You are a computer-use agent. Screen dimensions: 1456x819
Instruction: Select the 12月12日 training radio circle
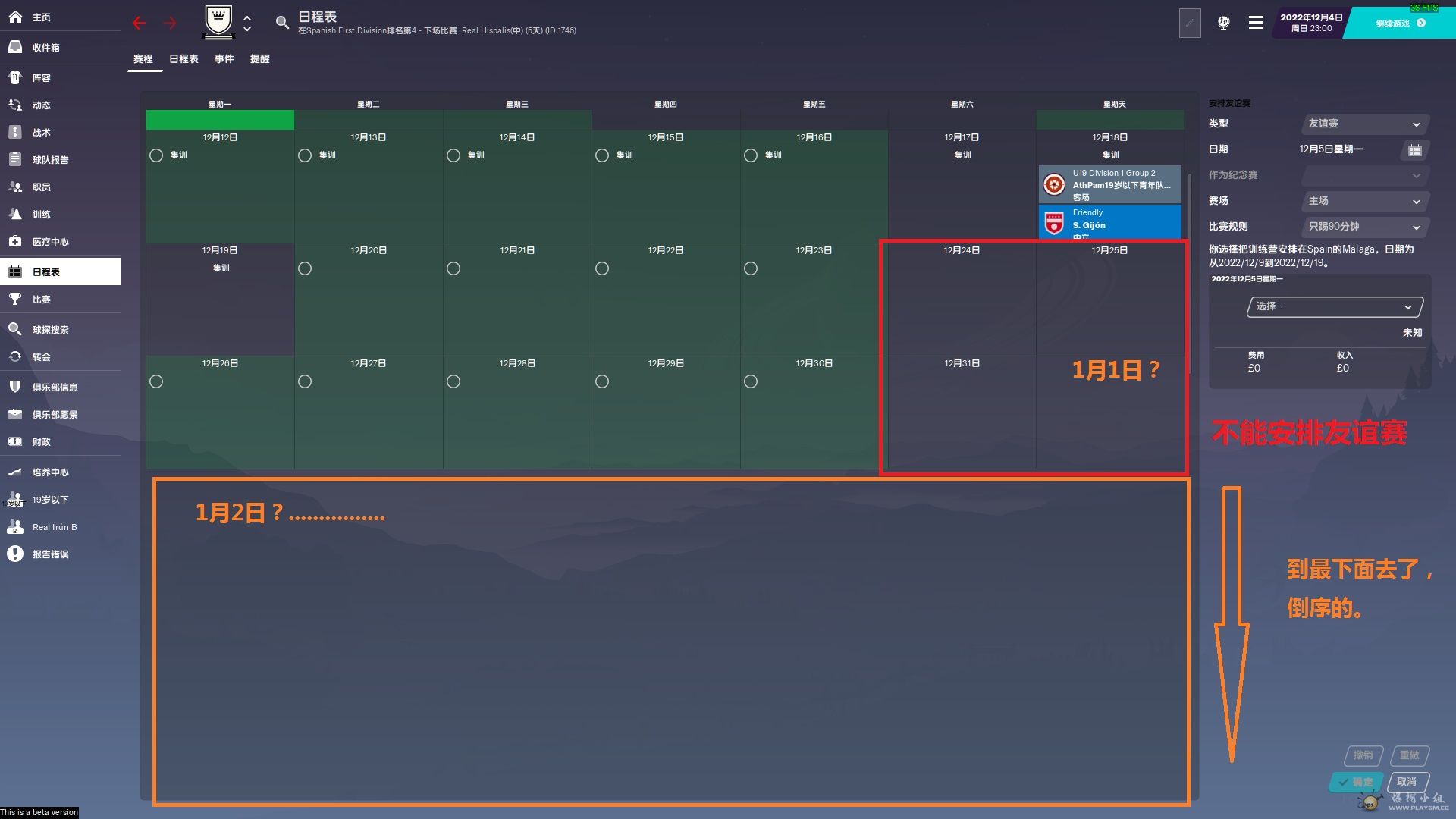point(156,155)
